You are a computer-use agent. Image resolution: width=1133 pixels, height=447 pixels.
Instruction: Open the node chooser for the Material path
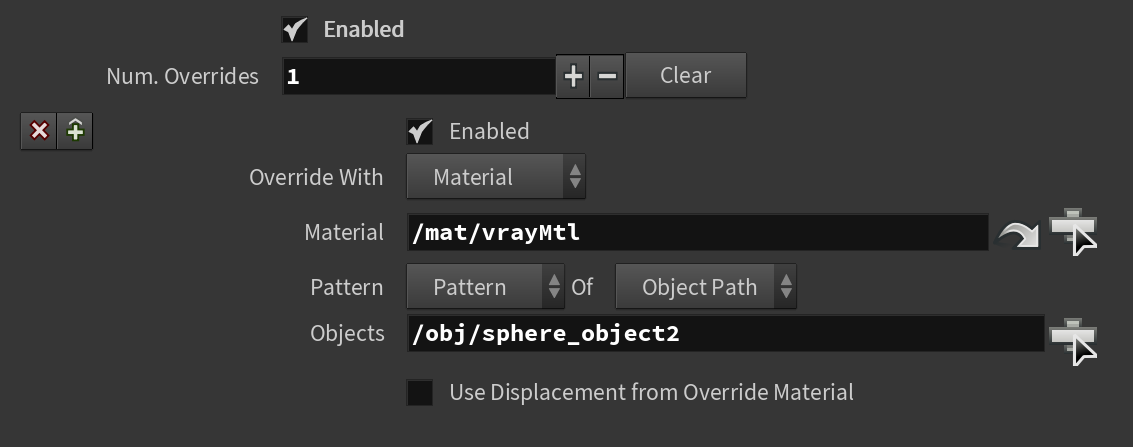point(1074,233)
